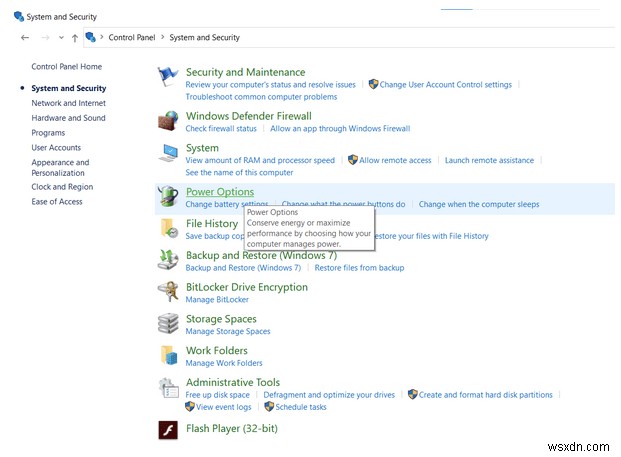This screenshot has width=621, height=457.
Task: Click the Work Folders icon
Action: [x=168, y=356]
